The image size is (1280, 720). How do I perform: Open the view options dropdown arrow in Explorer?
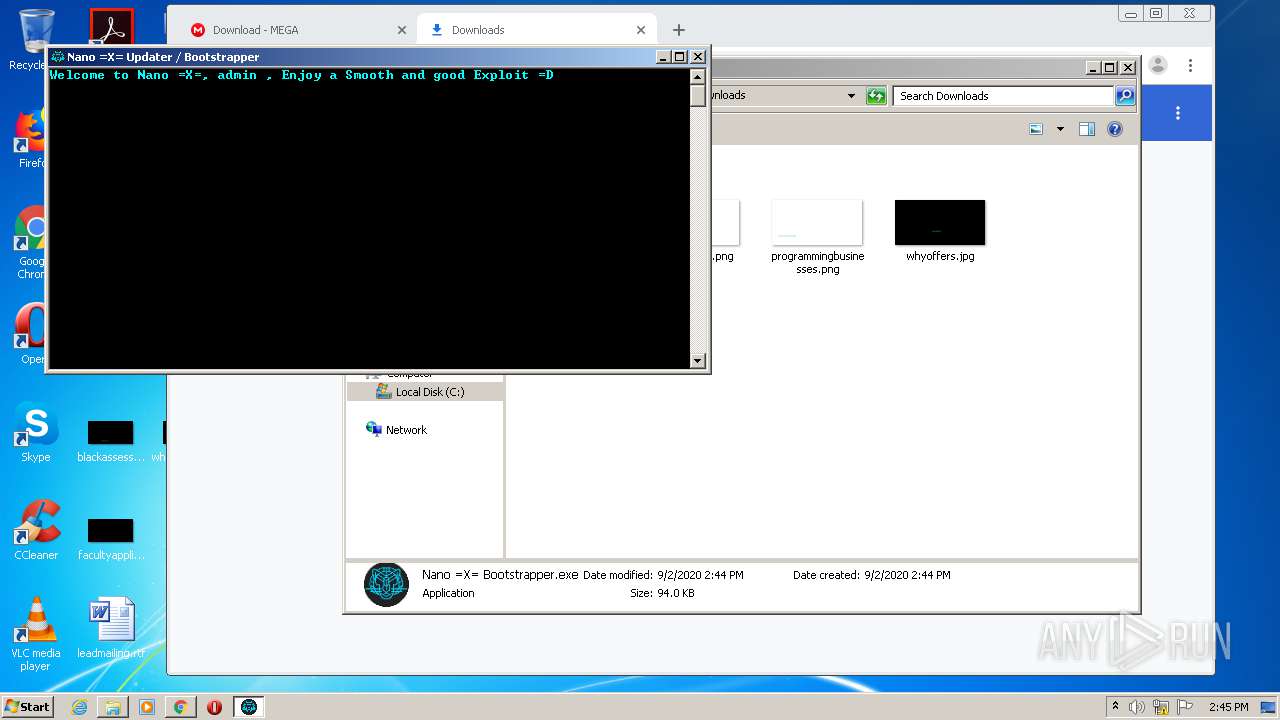click(x=1060, y=129)
